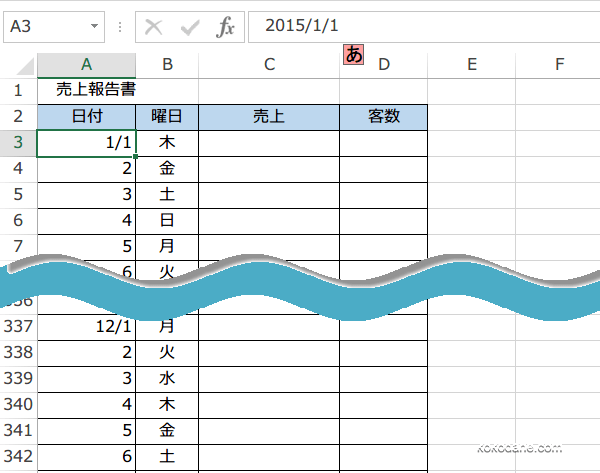
Task: Click the 水 cell in row 339
Action: point(167,379)
